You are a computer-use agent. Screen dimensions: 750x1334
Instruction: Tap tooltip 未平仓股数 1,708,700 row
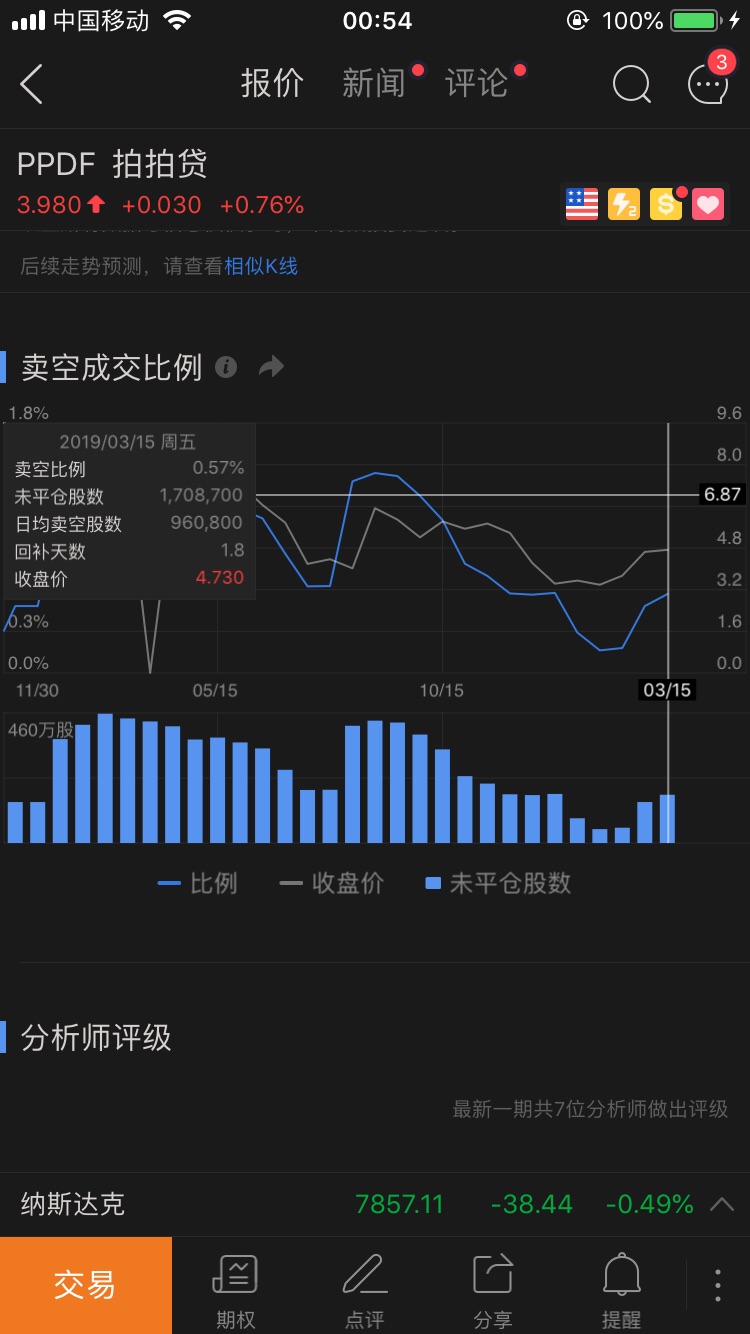129,496
